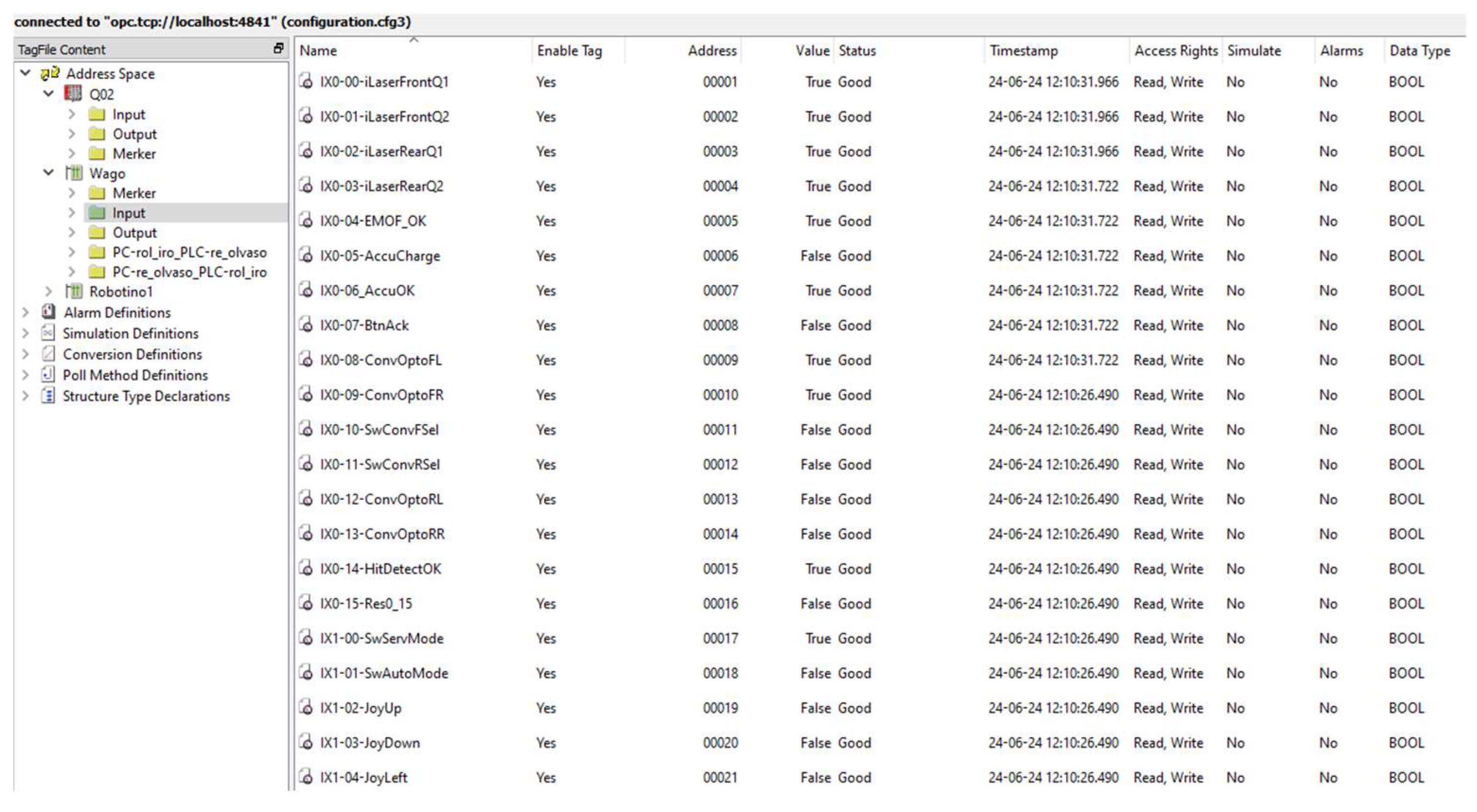Image resolution: width=1477 pixels, height=812 pixels.
Task: Select the Wago Output folder
Action: point(134,232)
